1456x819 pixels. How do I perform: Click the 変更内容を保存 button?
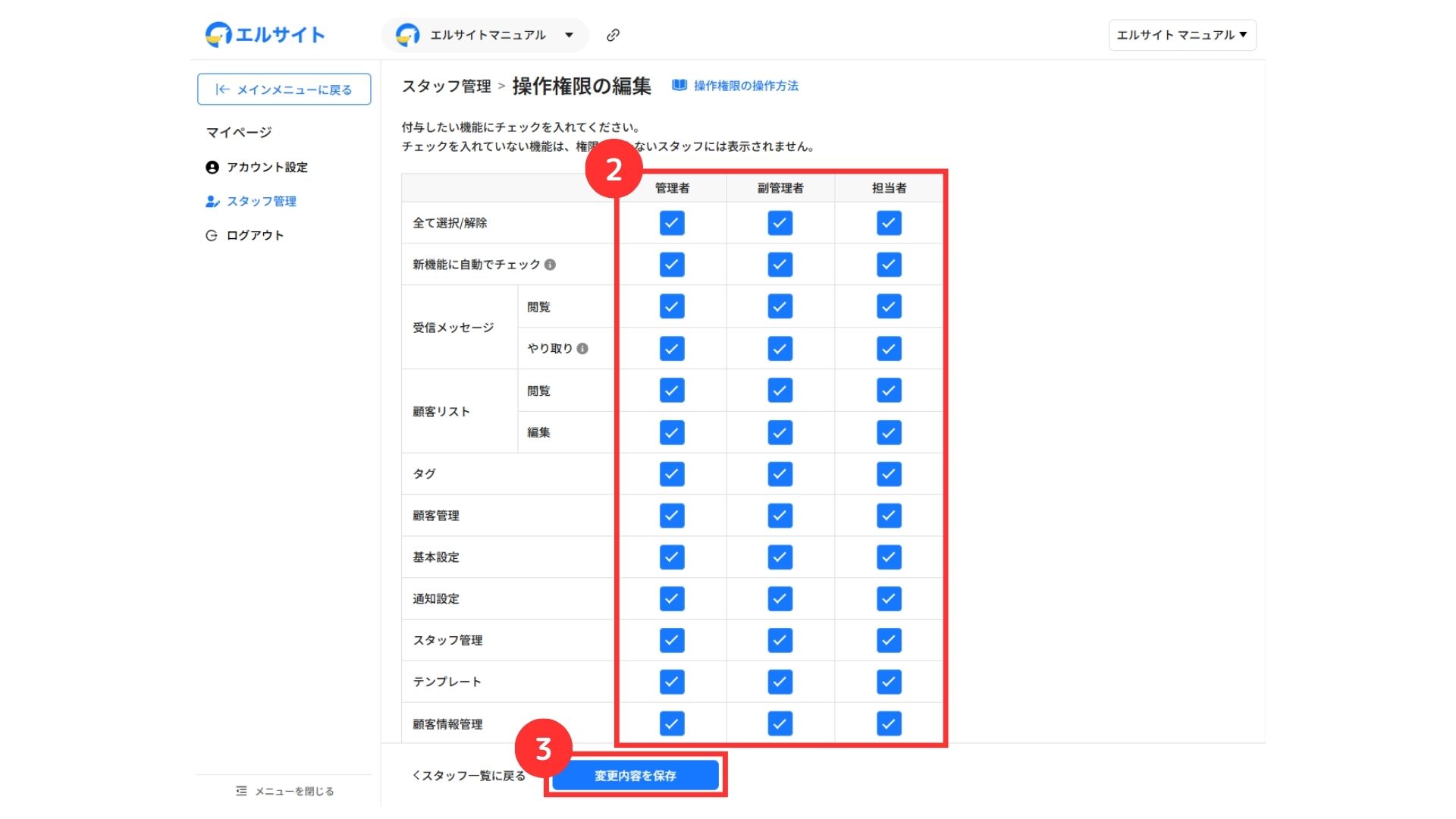point(635,775)
